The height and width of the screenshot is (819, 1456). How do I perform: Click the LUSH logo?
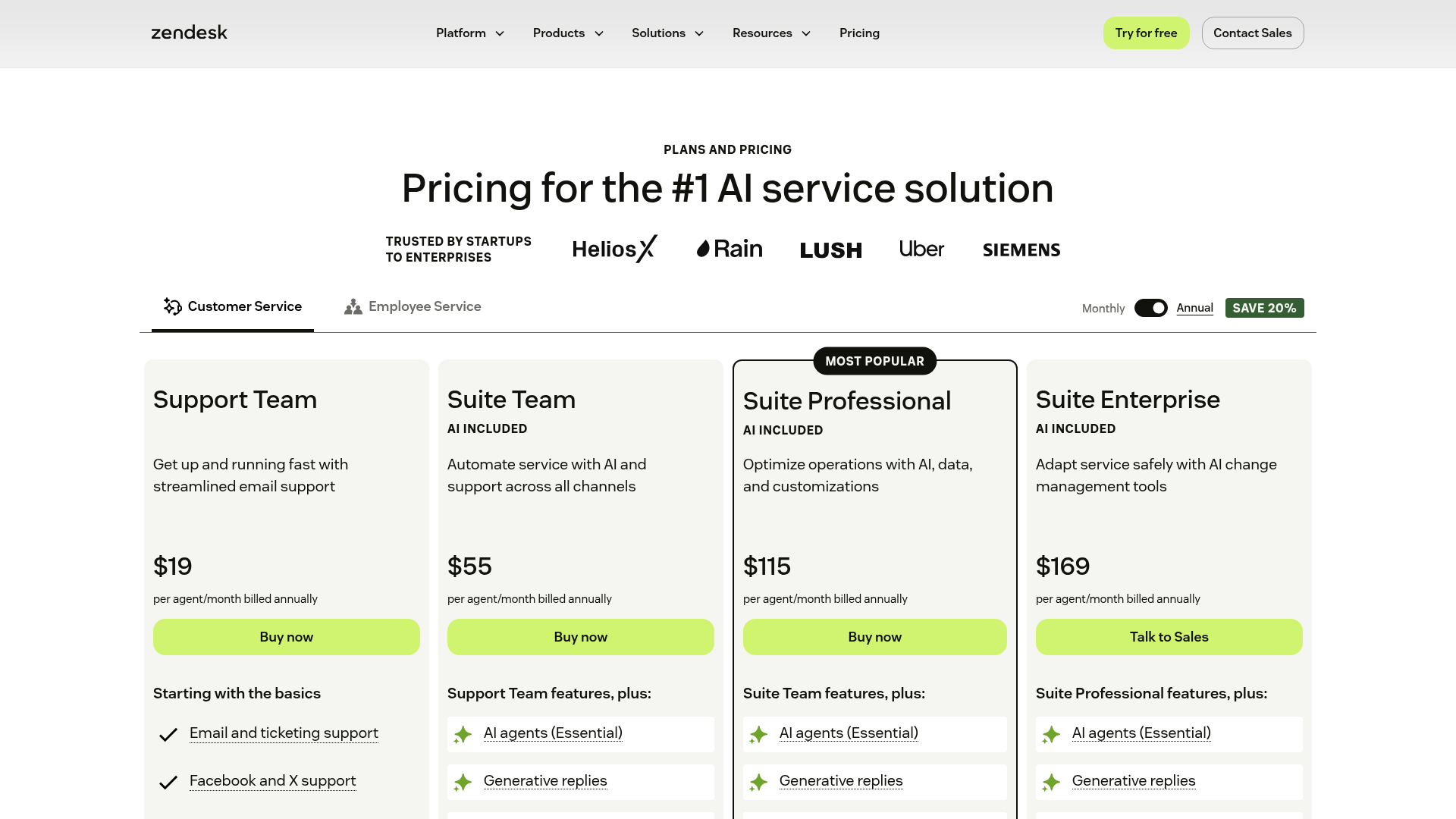click(831, 250)
